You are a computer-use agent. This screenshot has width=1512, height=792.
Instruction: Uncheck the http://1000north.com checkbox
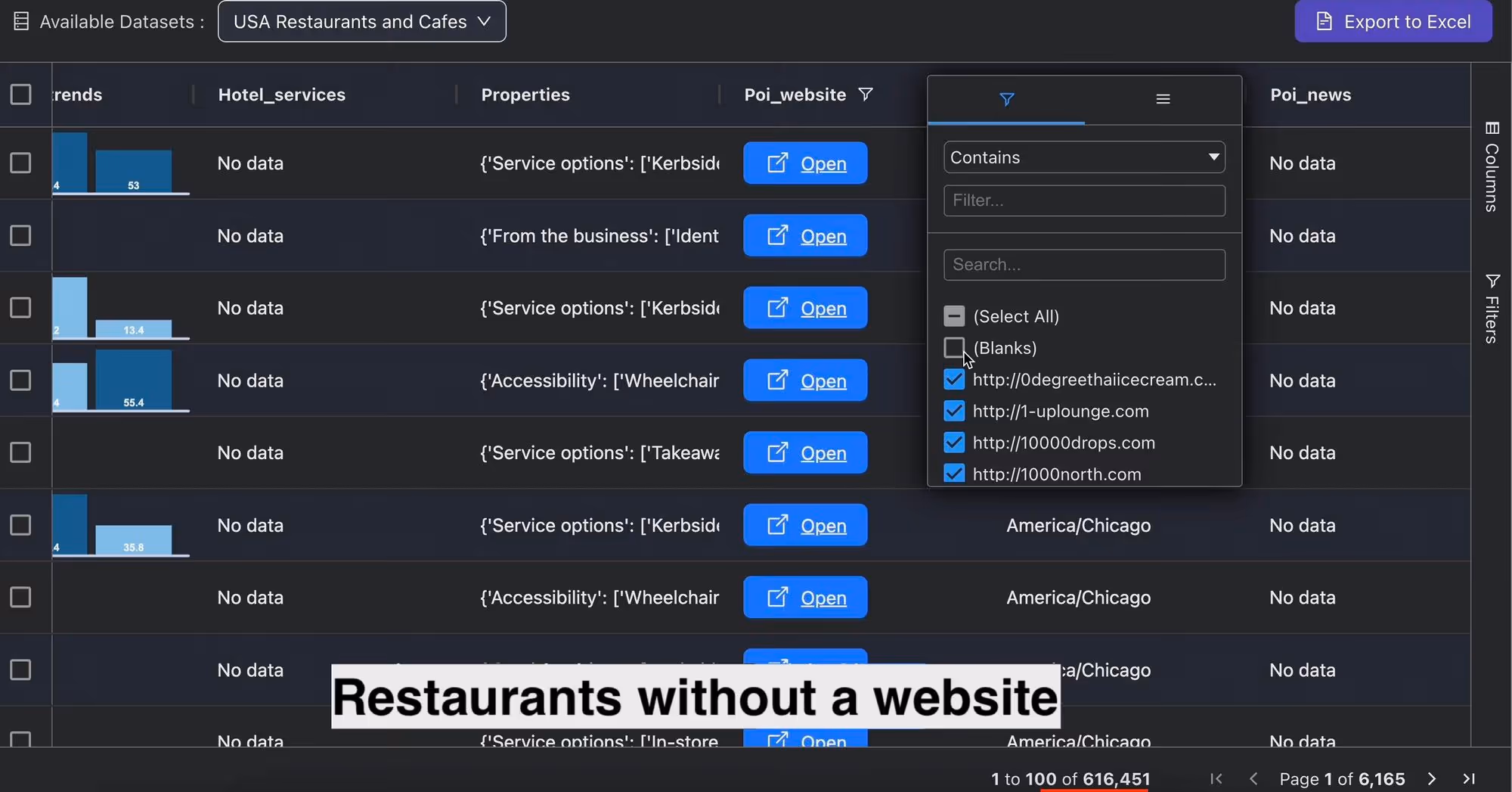tap(954, 474)
